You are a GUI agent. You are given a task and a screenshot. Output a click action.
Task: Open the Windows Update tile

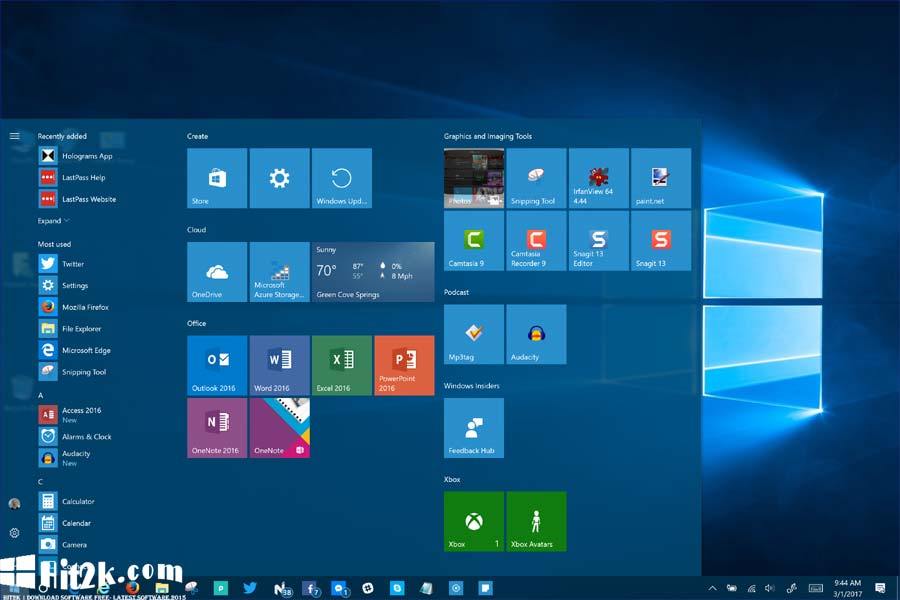(342, 178)
